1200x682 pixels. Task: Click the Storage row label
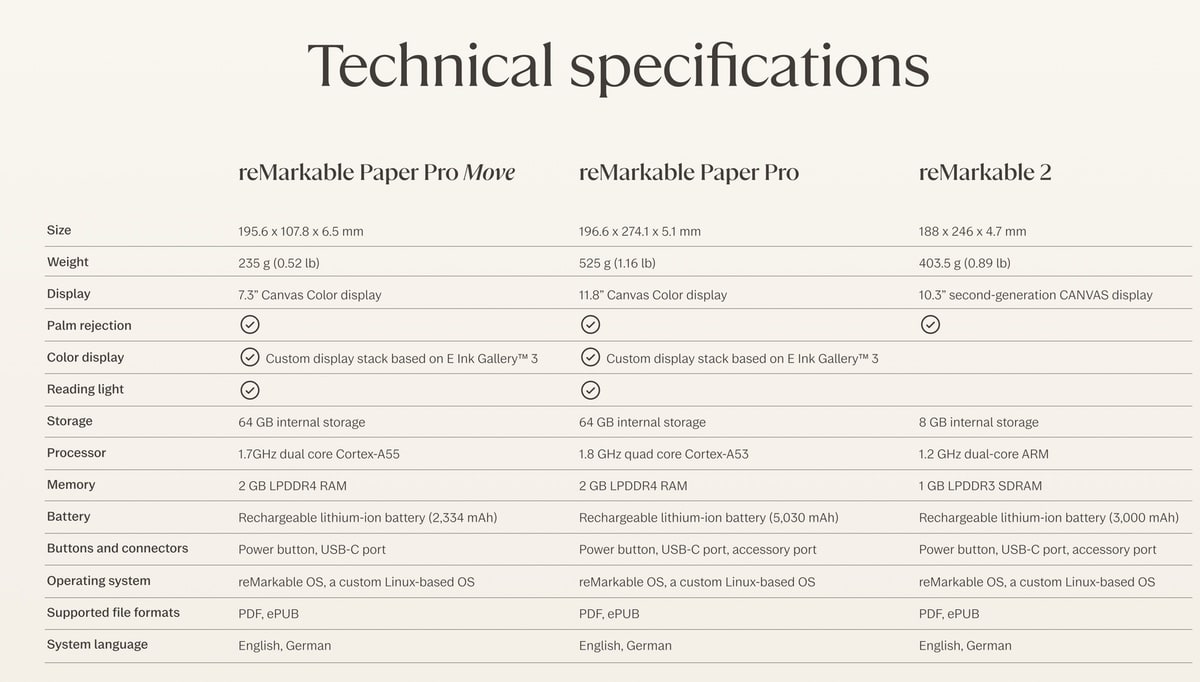pos(69,421)
